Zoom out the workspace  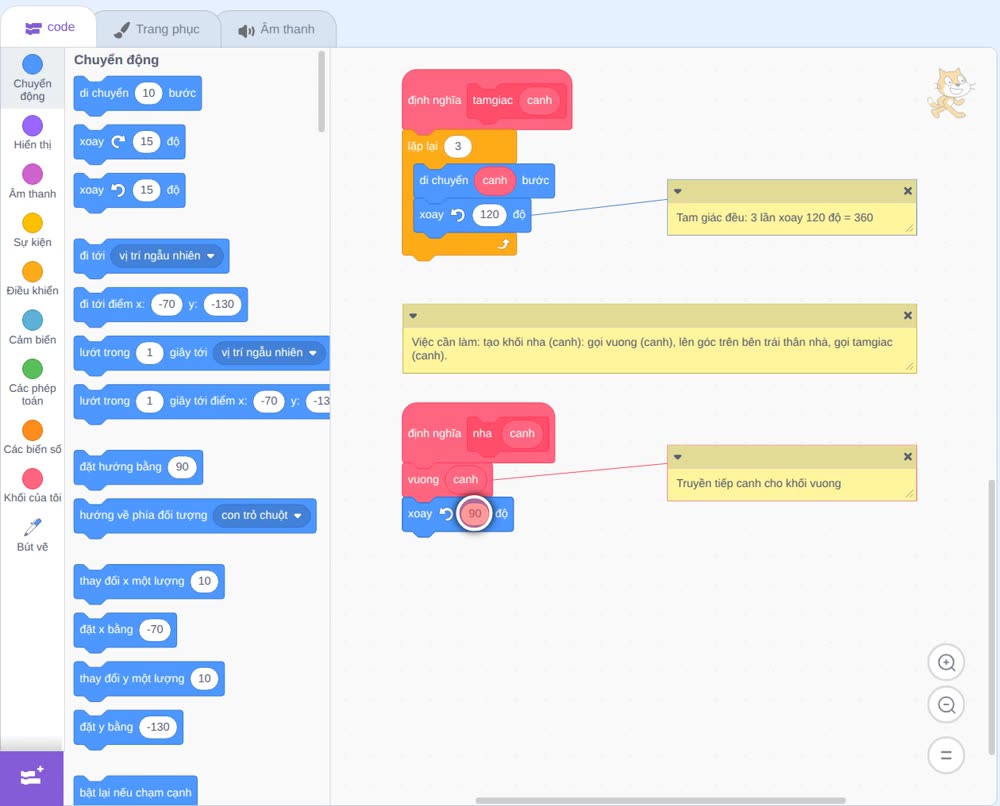tap(946, 705)
